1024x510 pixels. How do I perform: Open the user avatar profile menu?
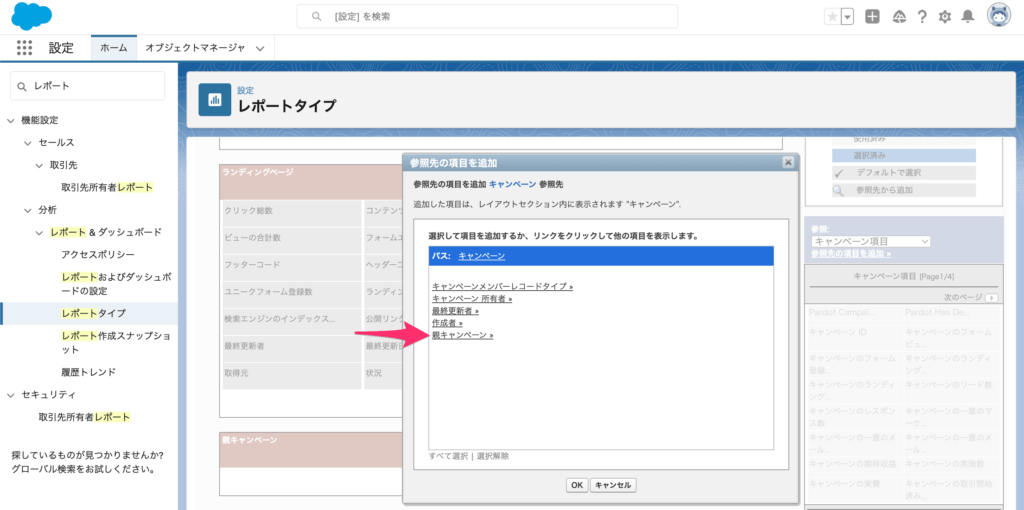tap(999, 16)
